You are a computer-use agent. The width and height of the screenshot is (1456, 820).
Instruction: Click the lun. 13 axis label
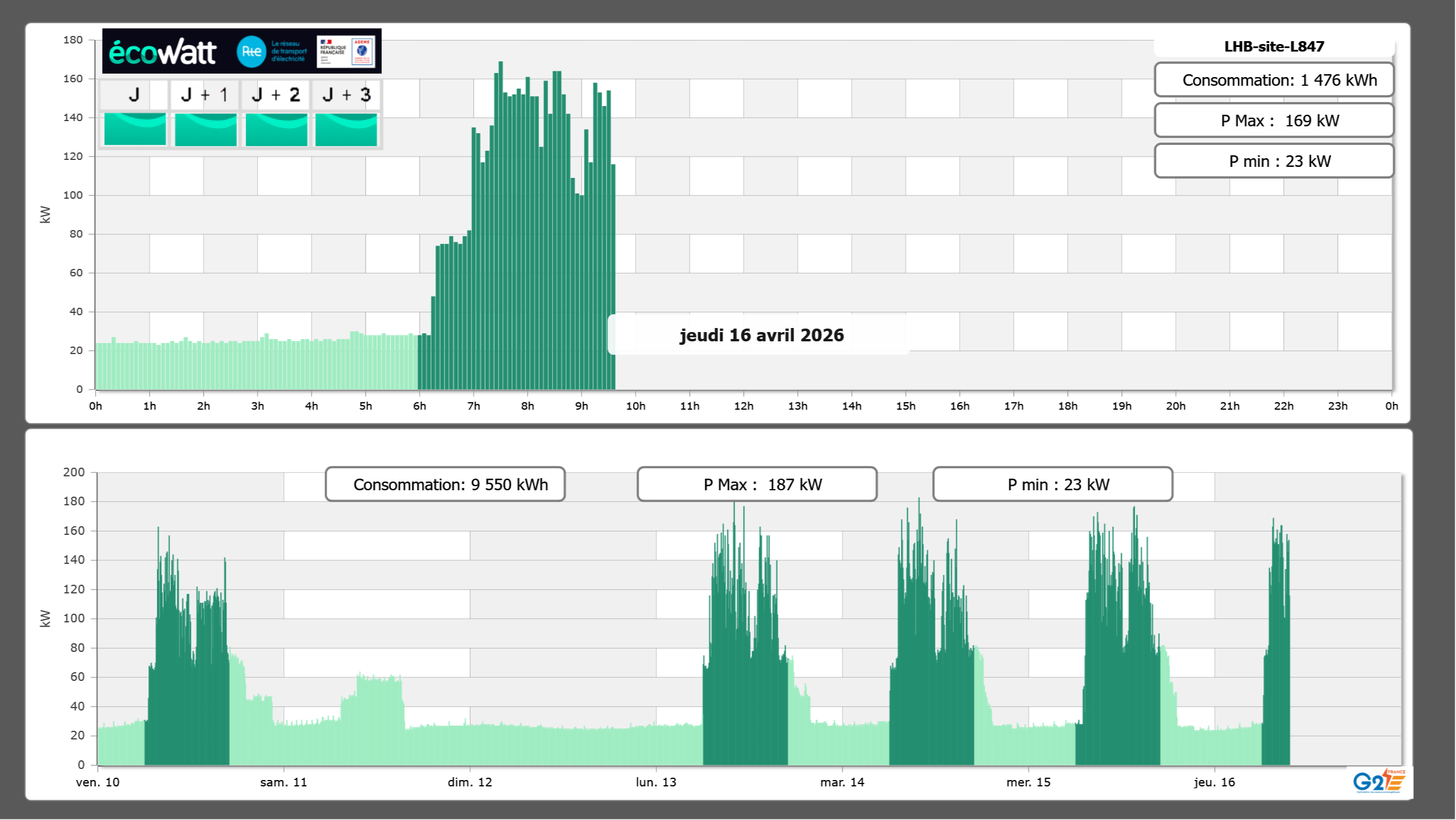click(656, 782)
